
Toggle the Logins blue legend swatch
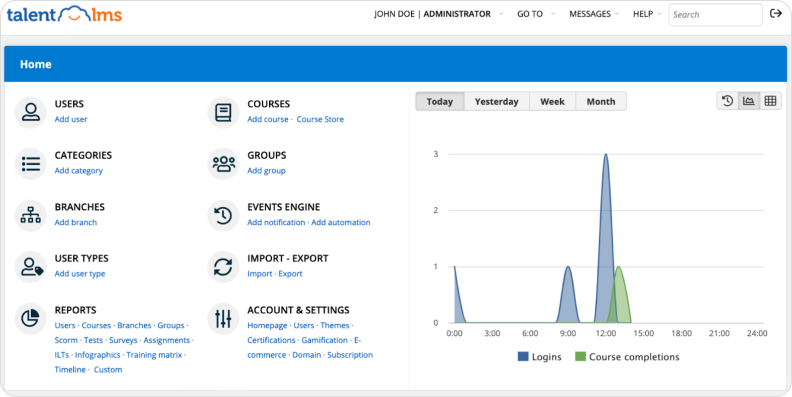[x=523, y=357]
